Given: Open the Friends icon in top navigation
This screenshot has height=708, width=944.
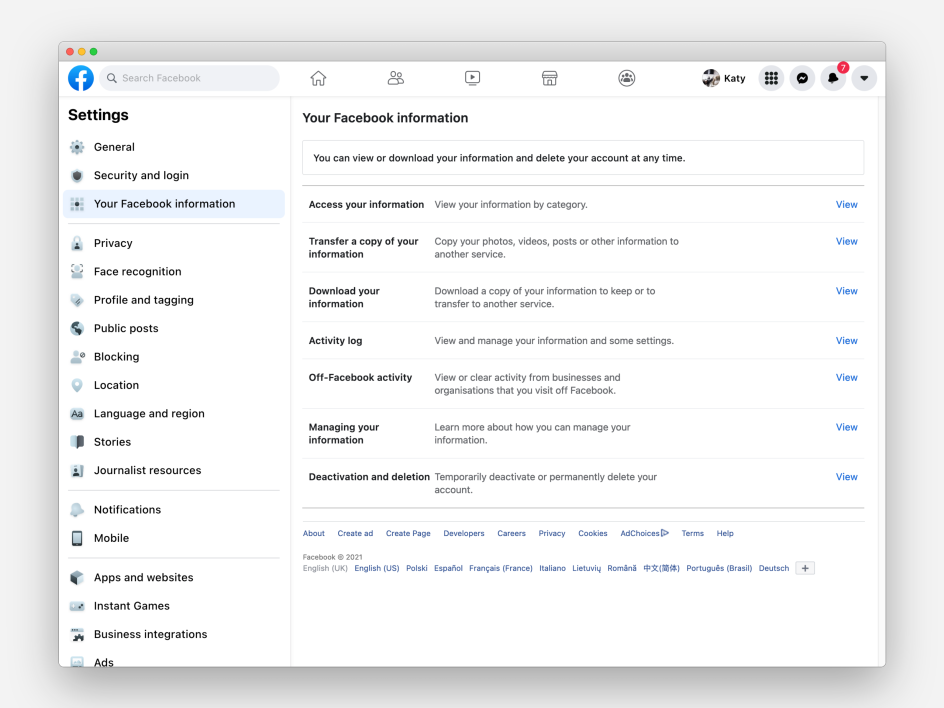Looking at the screenshot, I should pyautogui.click(x=395, y=77).
